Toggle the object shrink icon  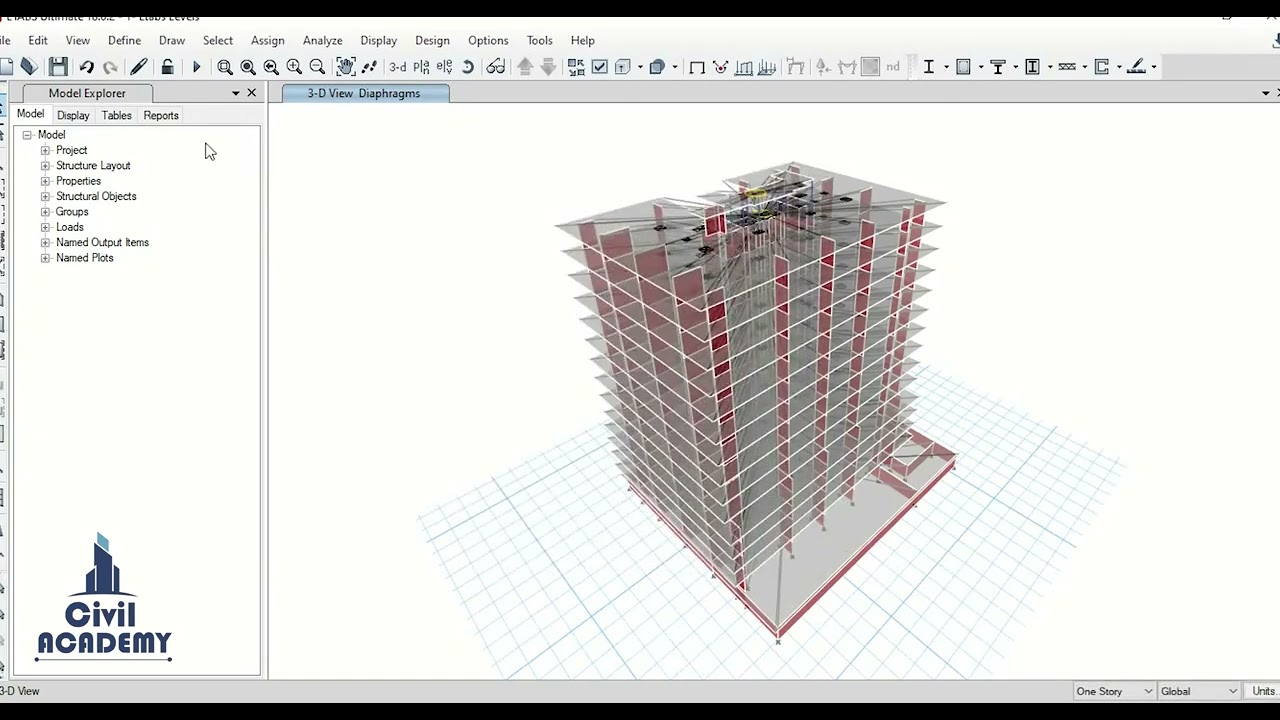(x=576, y=67)
